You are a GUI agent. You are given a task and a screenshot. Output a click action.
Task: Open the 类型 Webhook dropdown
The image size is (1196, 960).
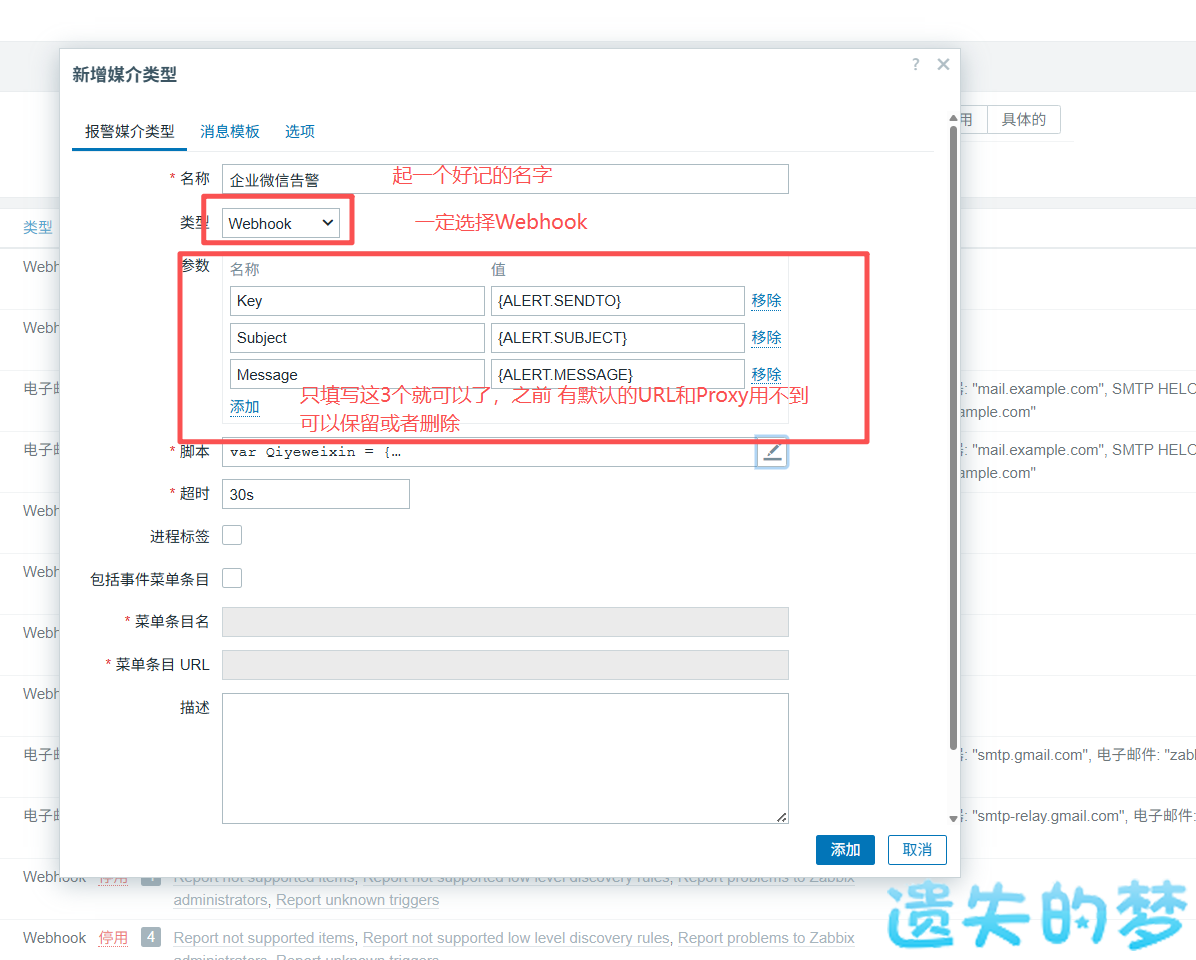click(281, 223)
